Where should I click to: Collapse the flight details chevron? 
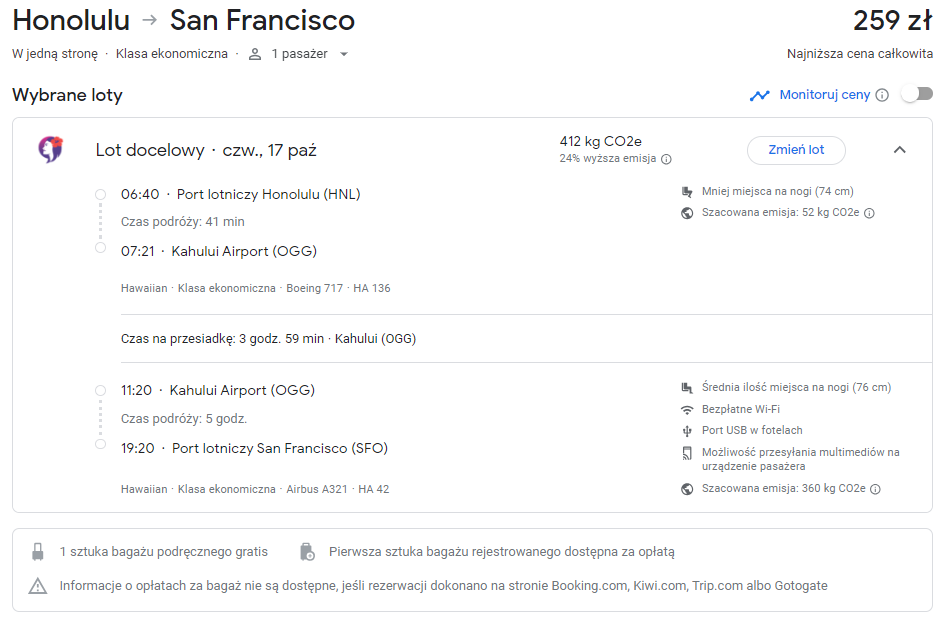900,150
